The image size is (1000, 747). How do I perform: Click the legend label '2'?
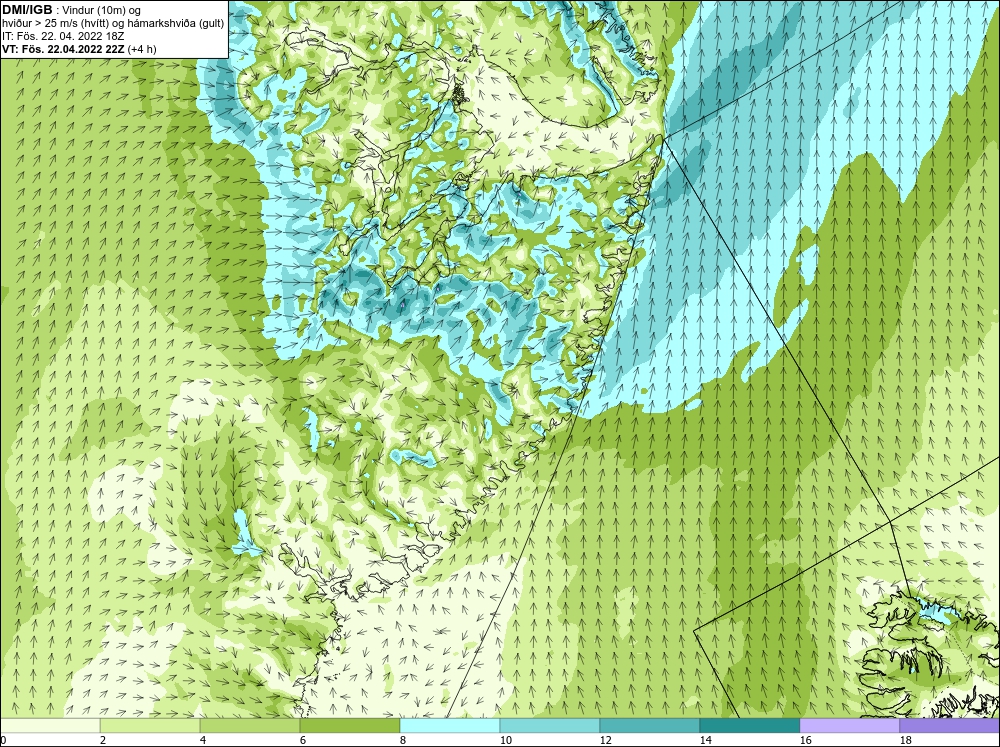(x=103, y=741)
